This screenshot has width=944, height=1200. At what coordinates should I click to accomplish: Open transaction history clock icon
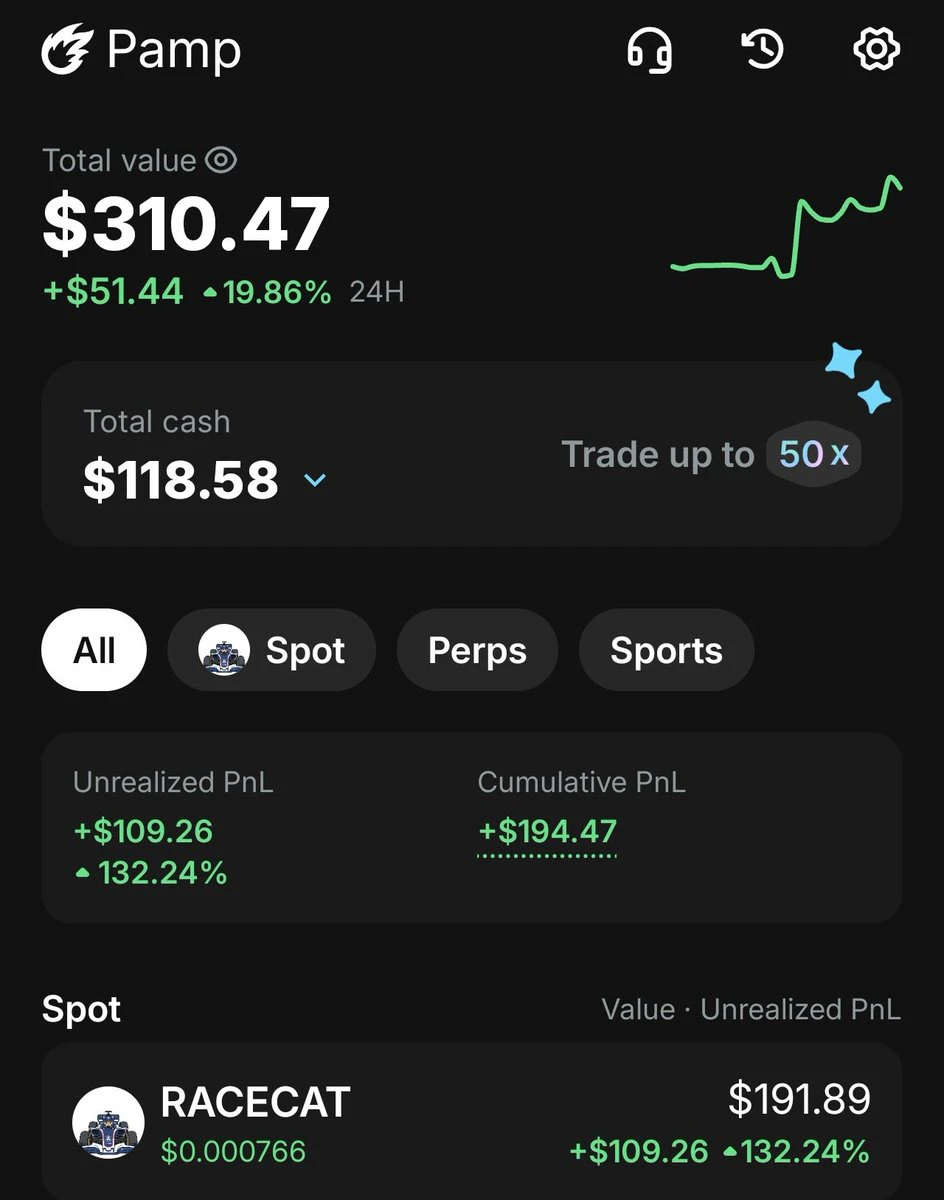point(763,49)
